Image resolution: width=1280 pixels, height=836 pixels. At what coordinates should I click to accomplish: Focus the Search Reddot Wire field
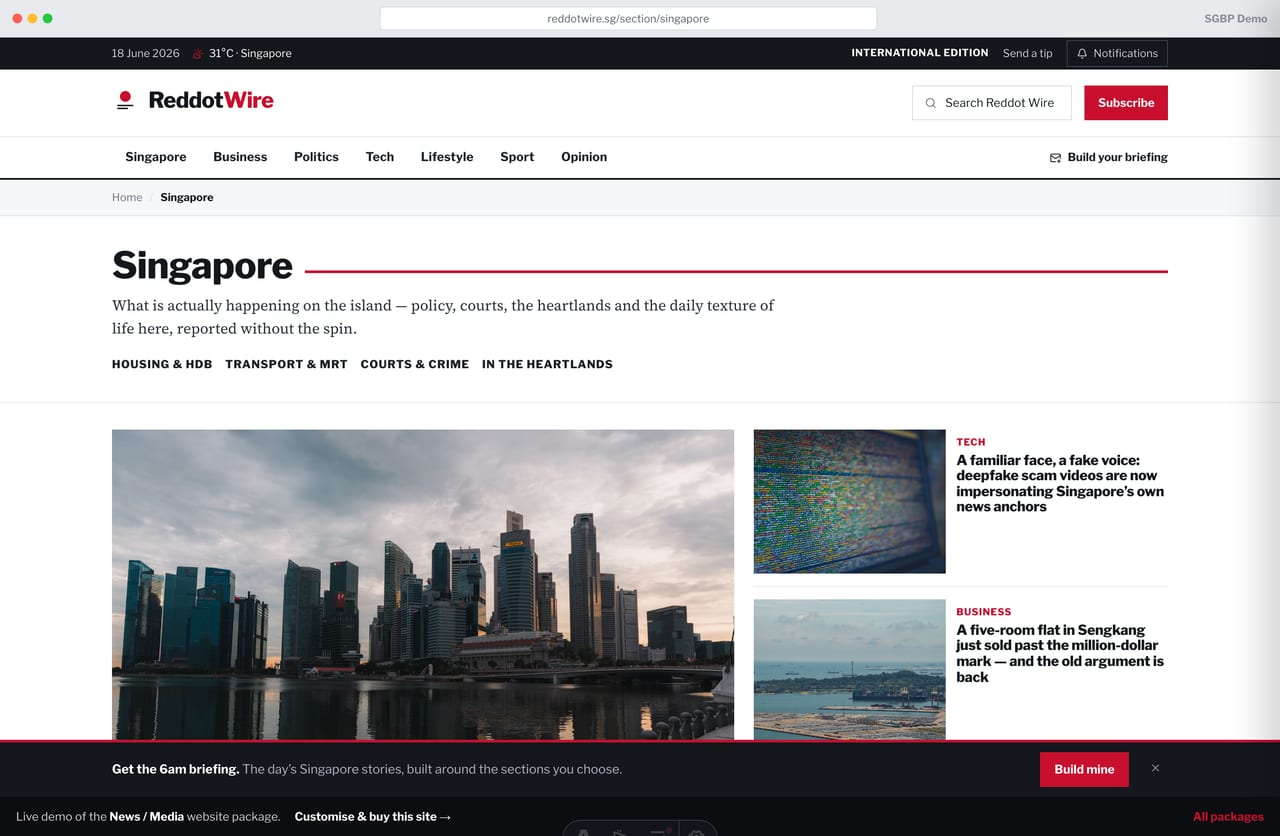[992, 103]
